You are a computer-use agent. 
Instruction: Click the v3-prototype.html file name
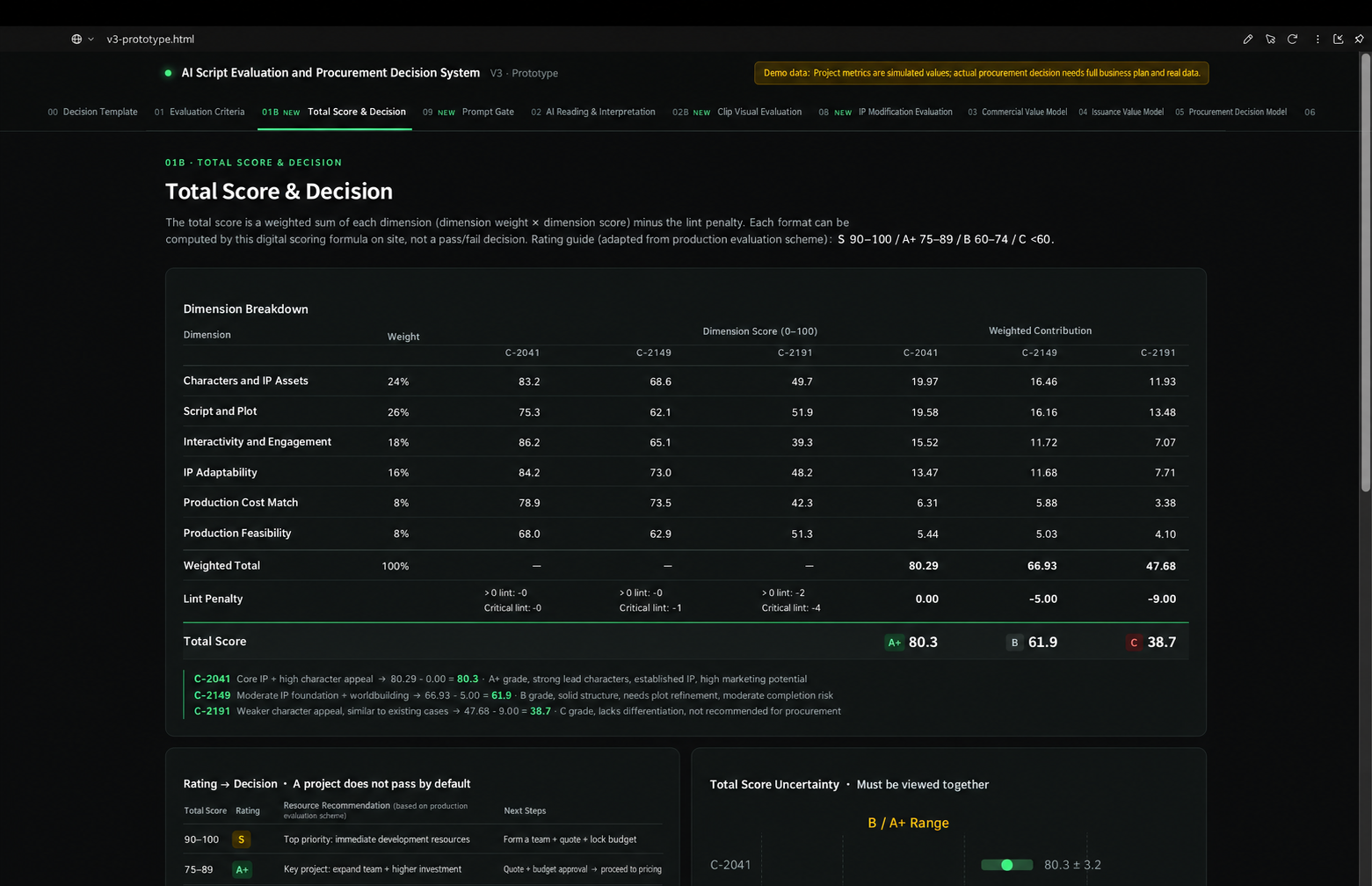[150, 39]
